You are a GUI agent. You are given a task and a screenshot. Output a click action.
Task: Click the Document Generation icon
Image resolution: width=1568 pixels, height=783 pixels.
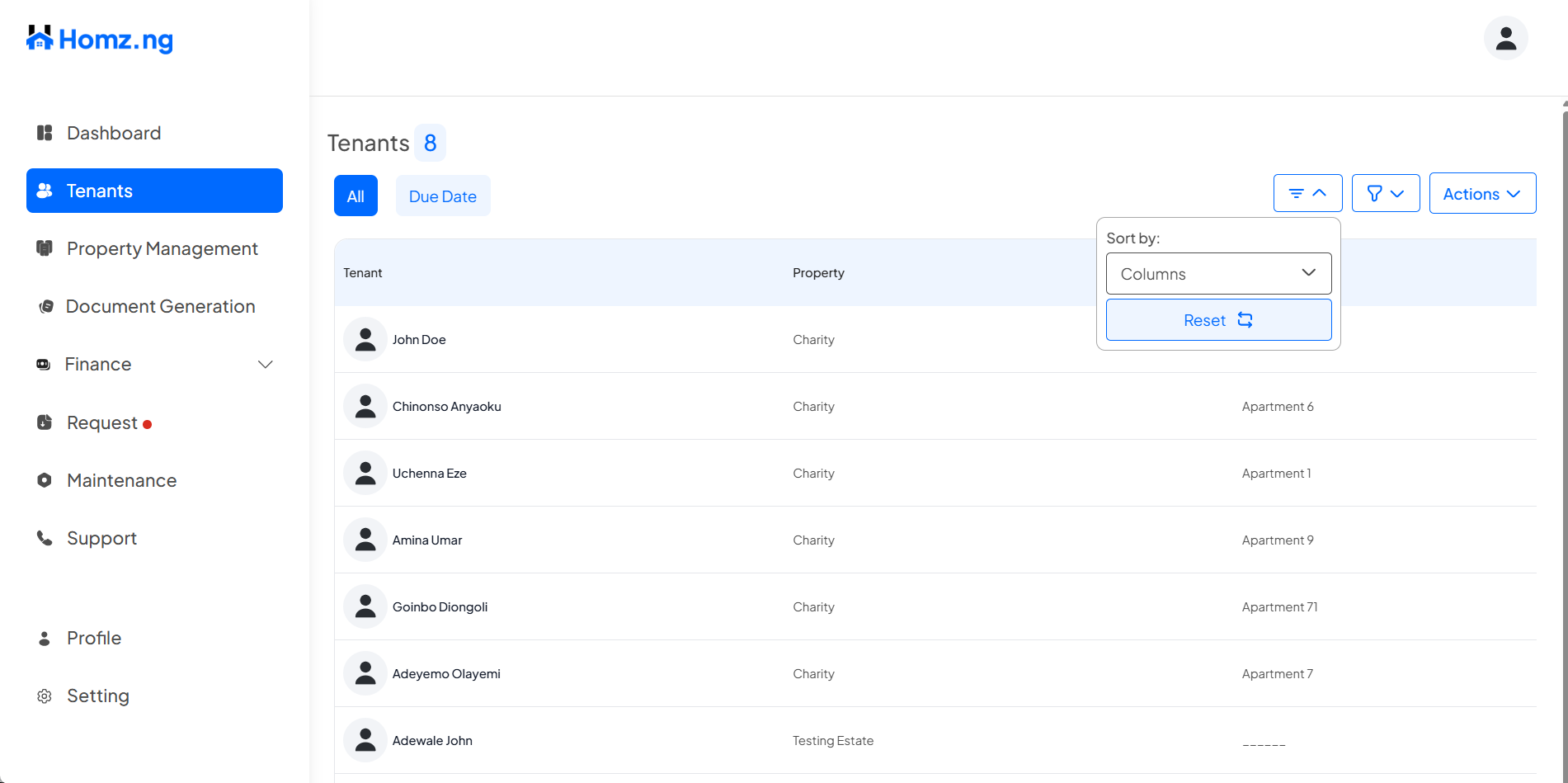tap(46, 306)
